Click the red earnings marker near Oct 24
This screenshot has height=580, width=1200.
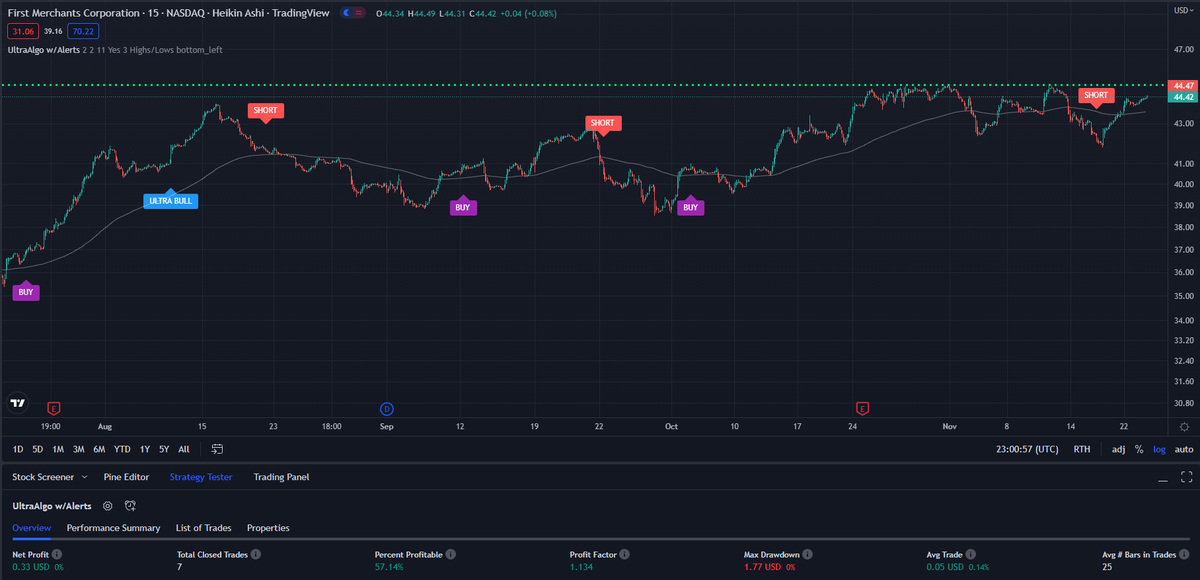tap(863, 408)
